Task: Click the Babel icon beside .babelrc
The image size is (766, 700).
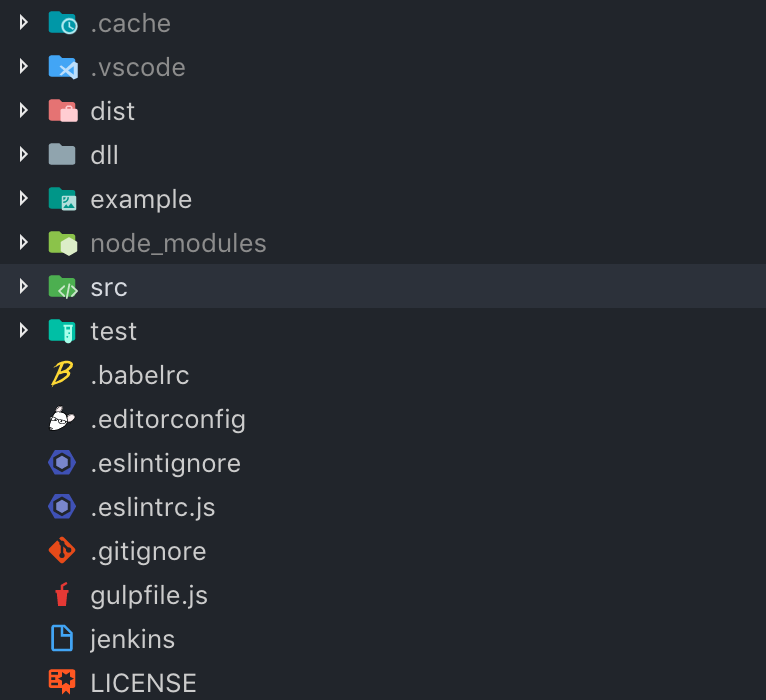Action: tap(62, 374)
